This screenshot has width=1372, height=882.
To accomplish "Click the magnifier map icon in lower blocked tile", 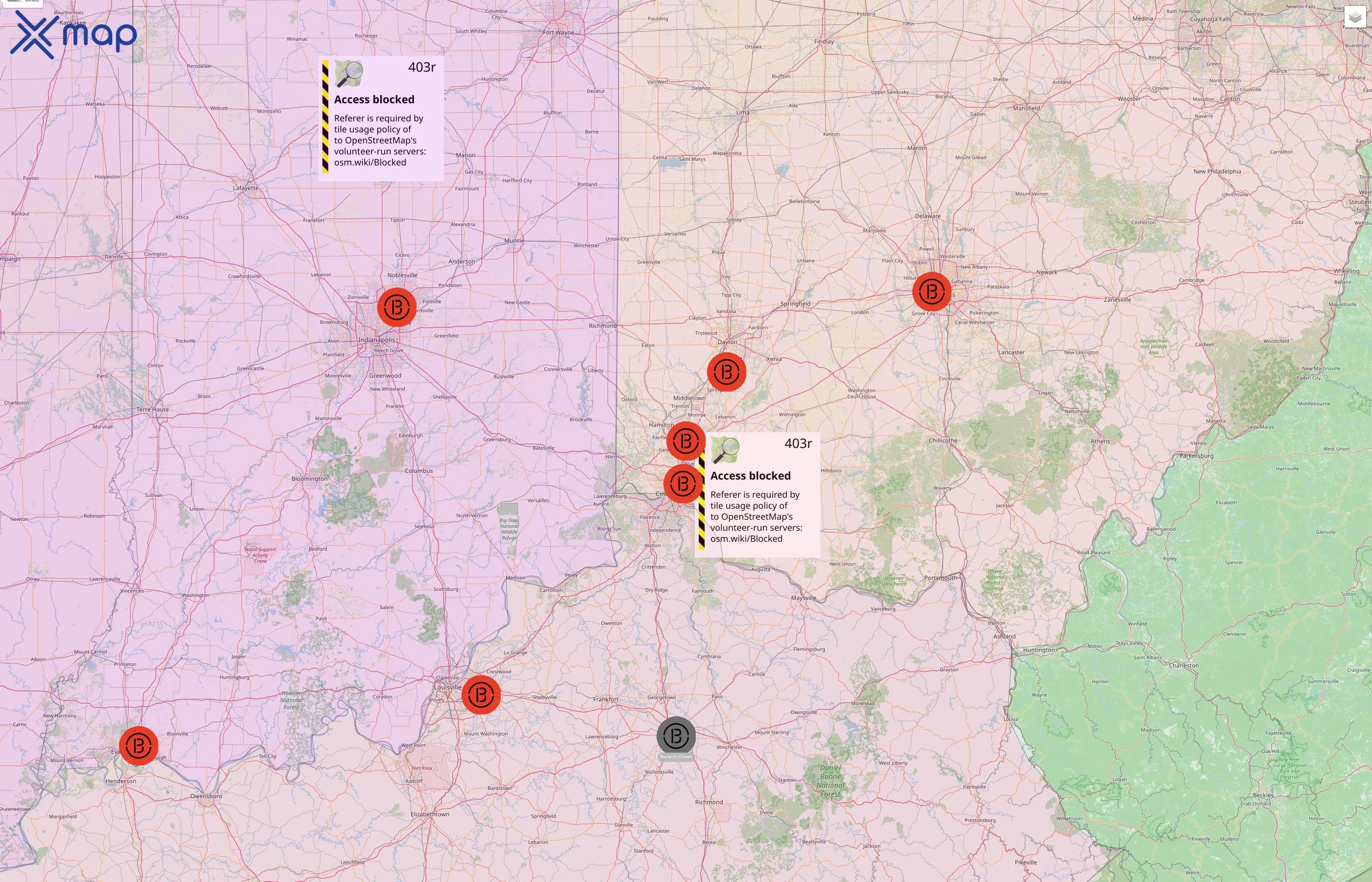I will 725,450.
